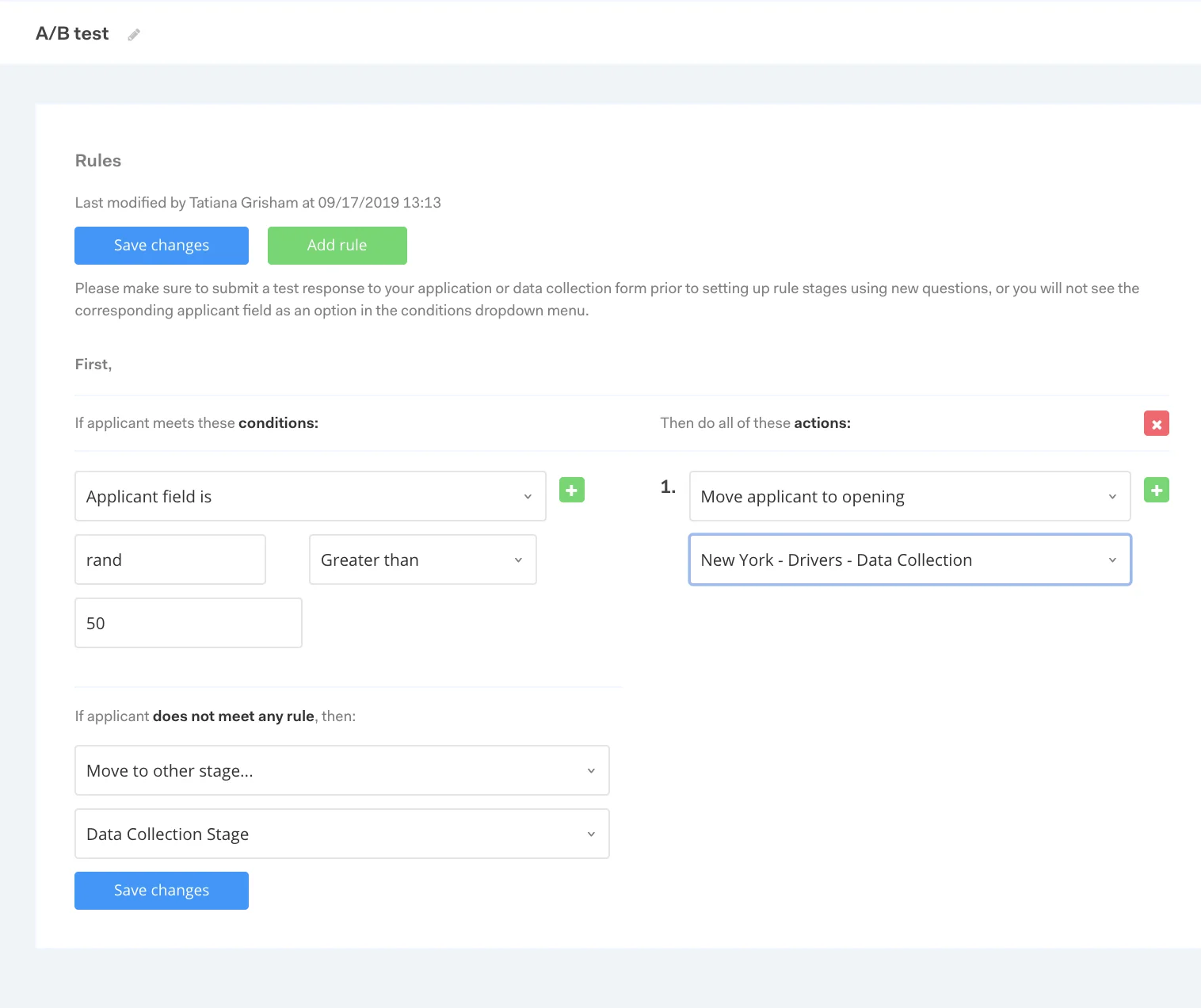Click the 'First,' rule label
The image size is (1201, 1008).
pyautogui.click(x=93, y=365)
